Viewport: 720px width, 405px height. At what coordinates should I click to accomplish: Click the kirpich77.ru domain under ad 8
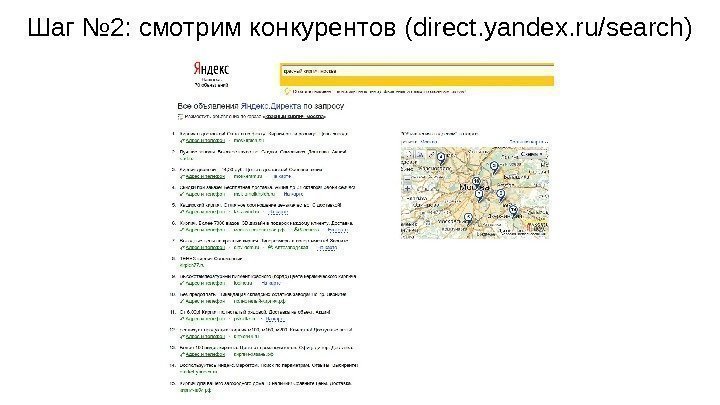click(193, 265)
